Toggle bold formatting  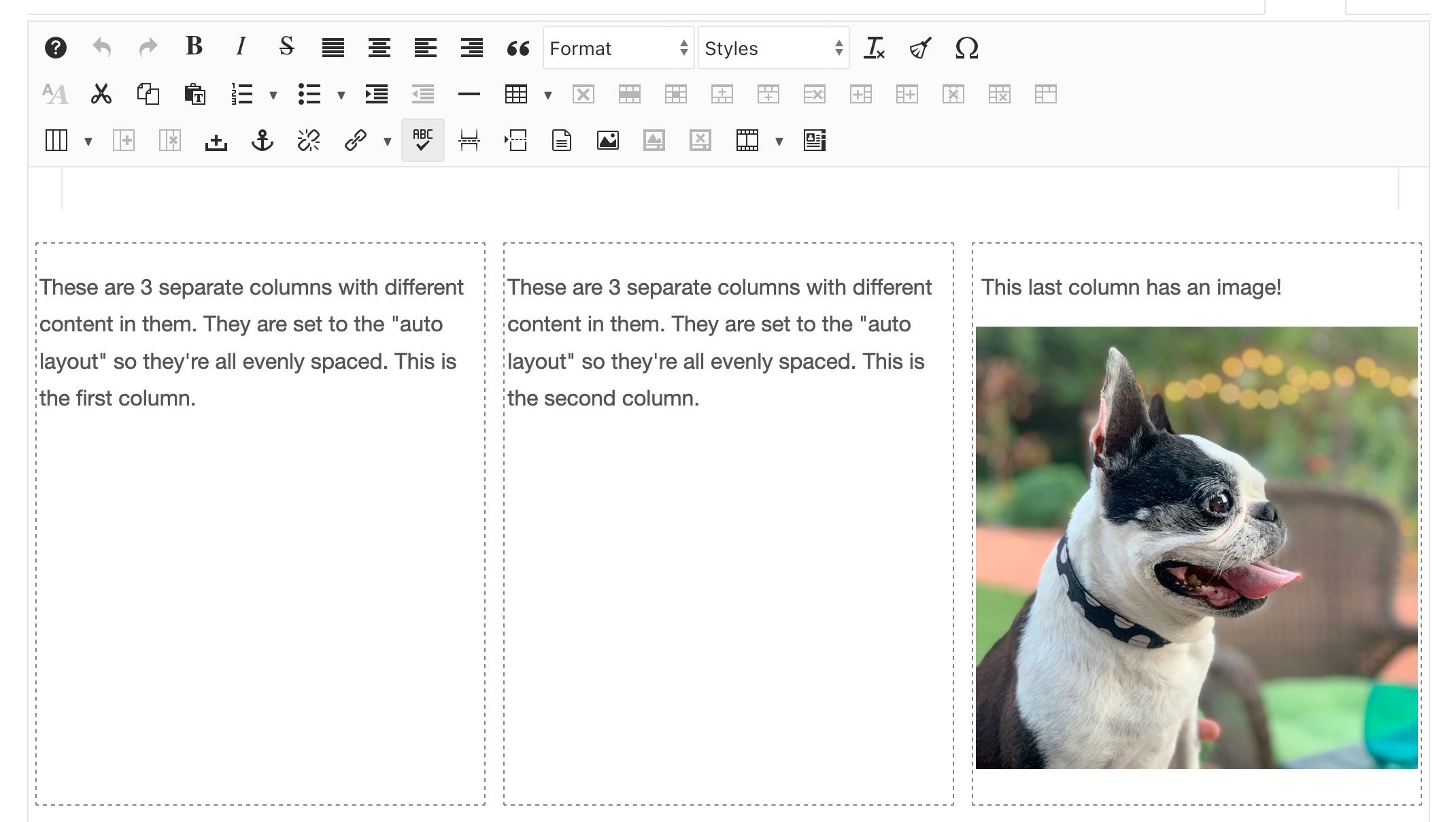click(194, 48)
